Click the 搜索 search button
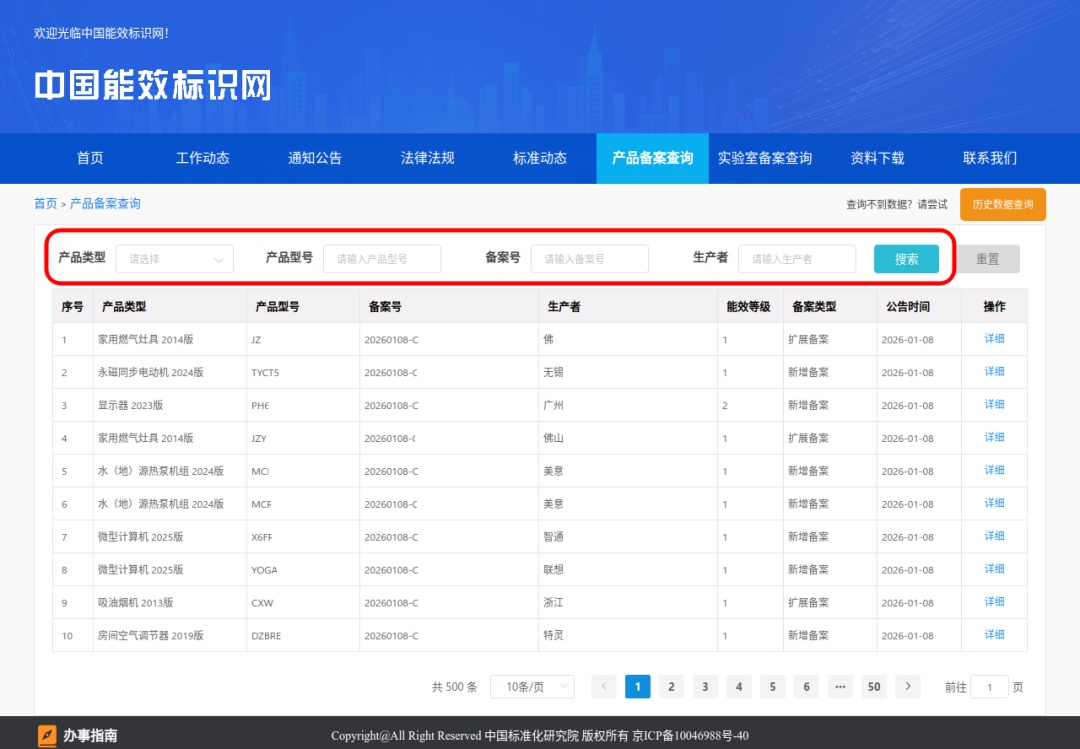Image resolution: width=1080 pixels, height=749 pixels. 906,259
